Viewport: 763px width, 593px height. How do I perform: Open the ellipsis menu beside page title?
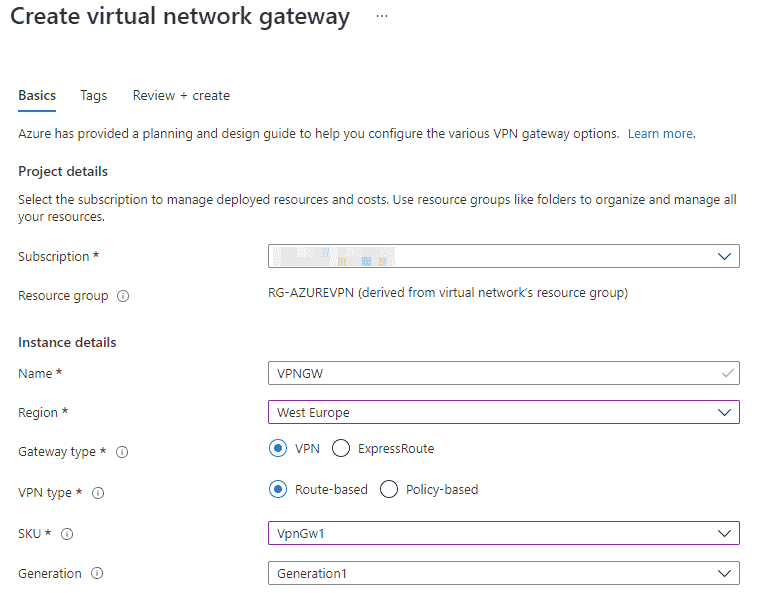pyautogui.click(x=382, y=16)
